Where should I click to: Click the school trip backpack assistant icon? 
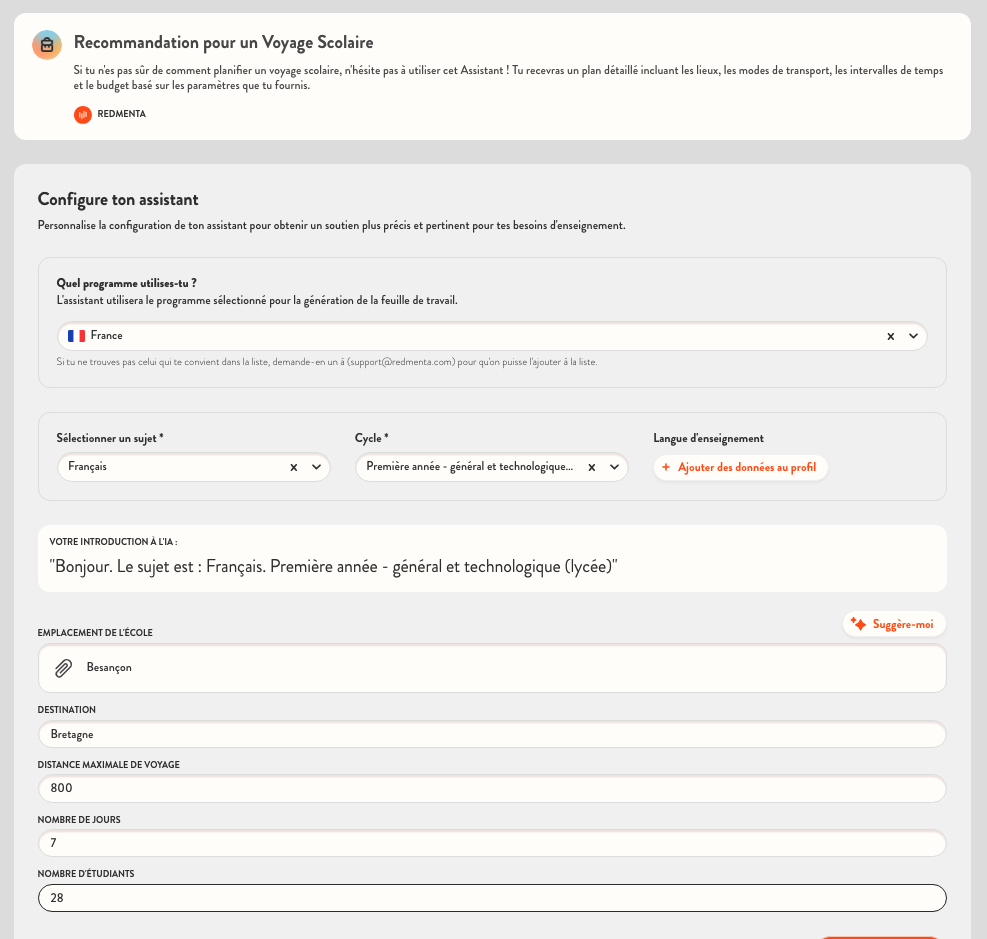(x=47, y=45)
